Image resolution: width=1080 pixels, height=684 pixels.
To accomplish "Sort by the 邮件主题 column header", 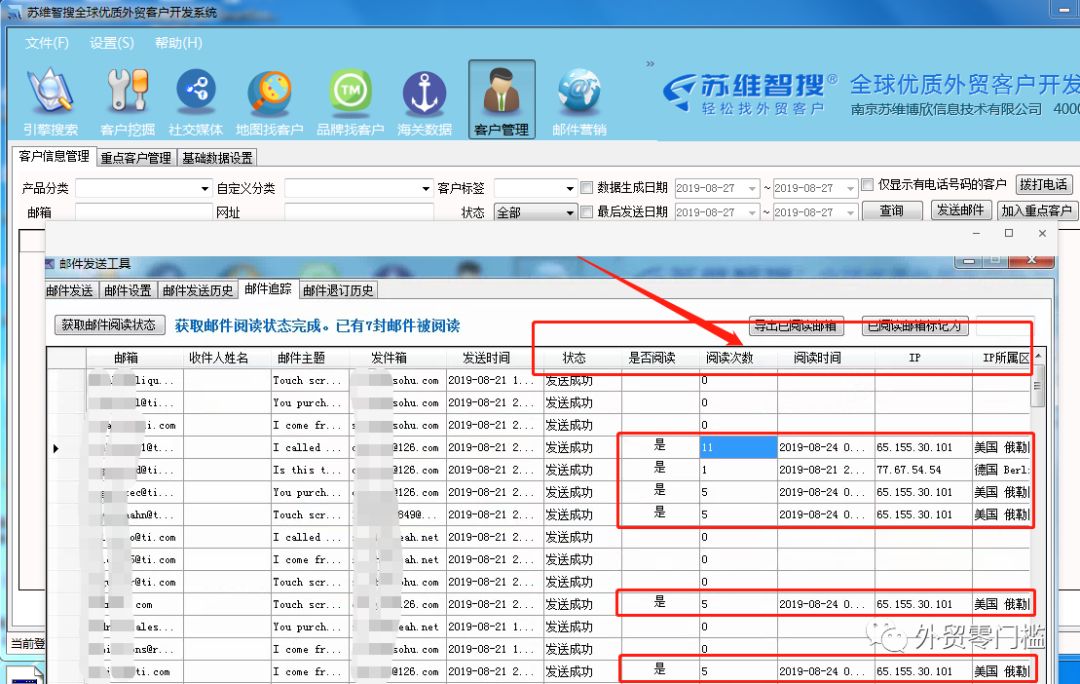I will pos(311,357).
